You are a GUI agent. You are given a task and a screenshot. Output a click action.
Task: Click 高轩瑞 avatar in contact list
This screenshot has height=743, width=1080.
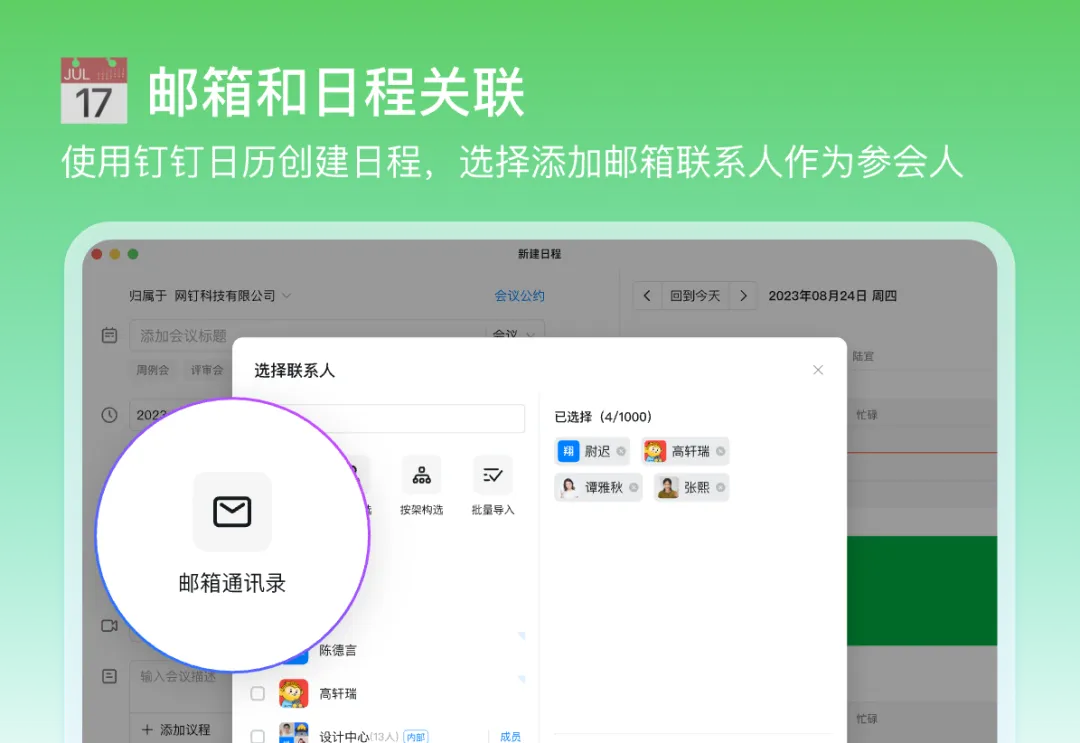click(293, 693)
